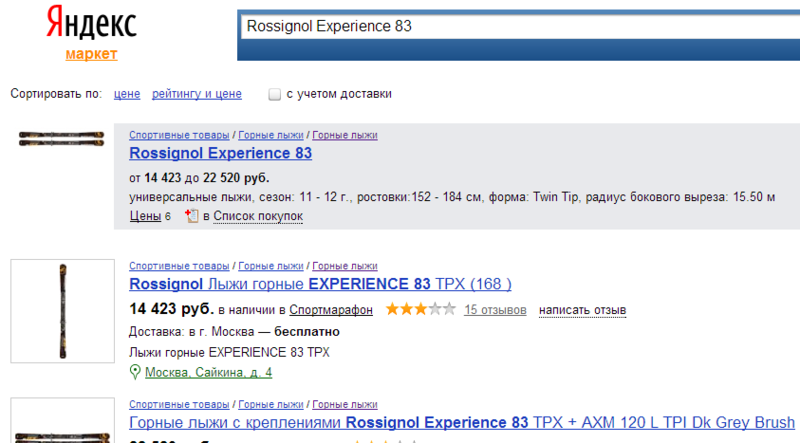Open Rossignol Лыжи горные EXPERIENCE 83 TPX (168) title
Screen dimensions: 800x443
coord(320,284)
